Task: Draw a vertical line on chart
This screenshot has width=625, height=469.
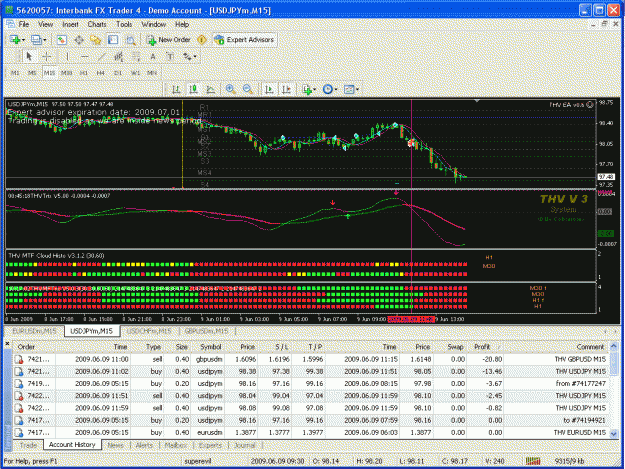Action: [x=67, y=57]
